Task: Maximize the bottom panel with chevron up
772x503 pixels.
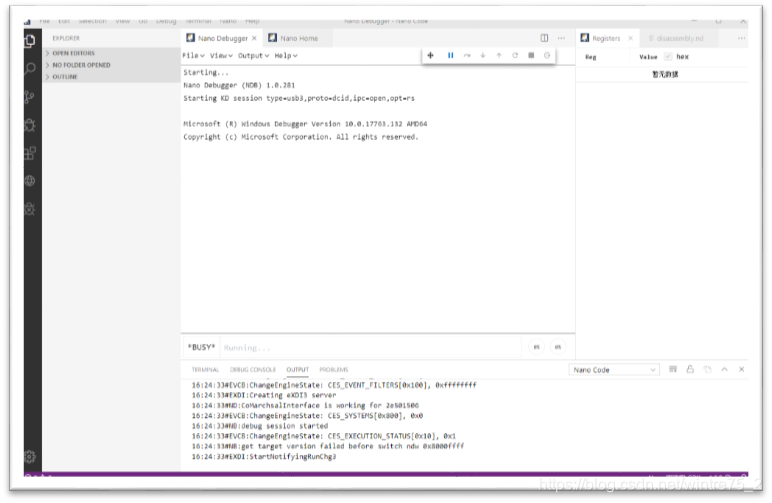Action: pyautogui.click(x=724, y=369)
